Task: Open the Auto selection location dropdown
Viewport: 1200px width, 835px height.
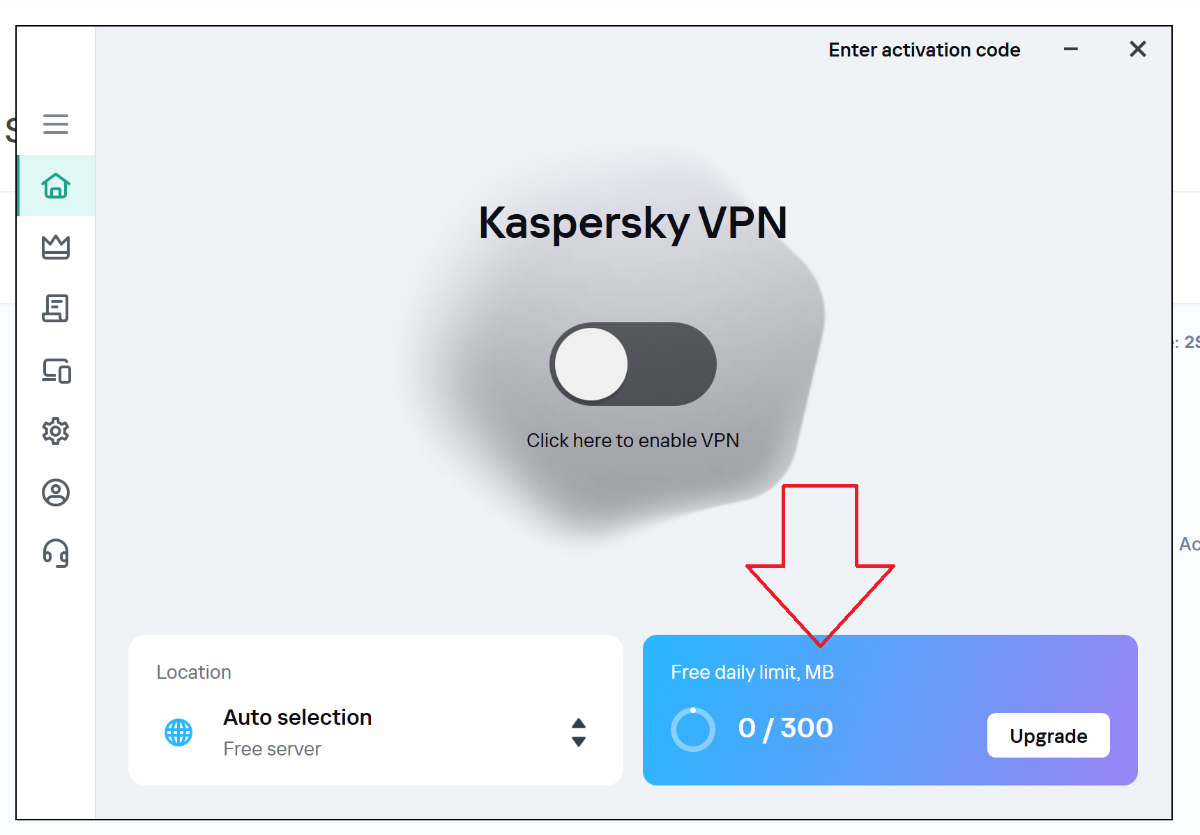Action: 376,733
